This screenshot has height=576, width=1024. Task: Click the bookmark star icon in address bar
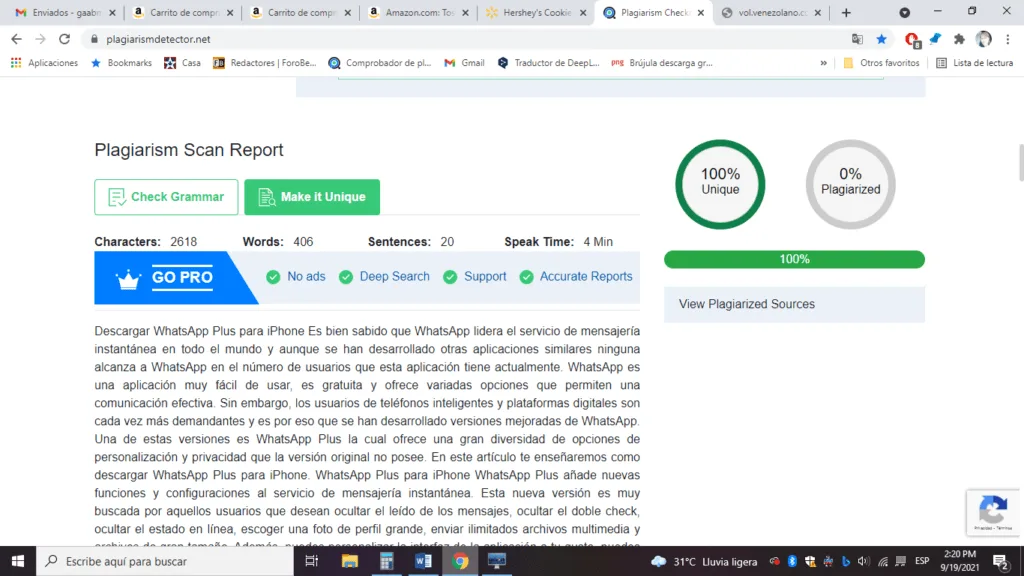click(x=881, y=39)
